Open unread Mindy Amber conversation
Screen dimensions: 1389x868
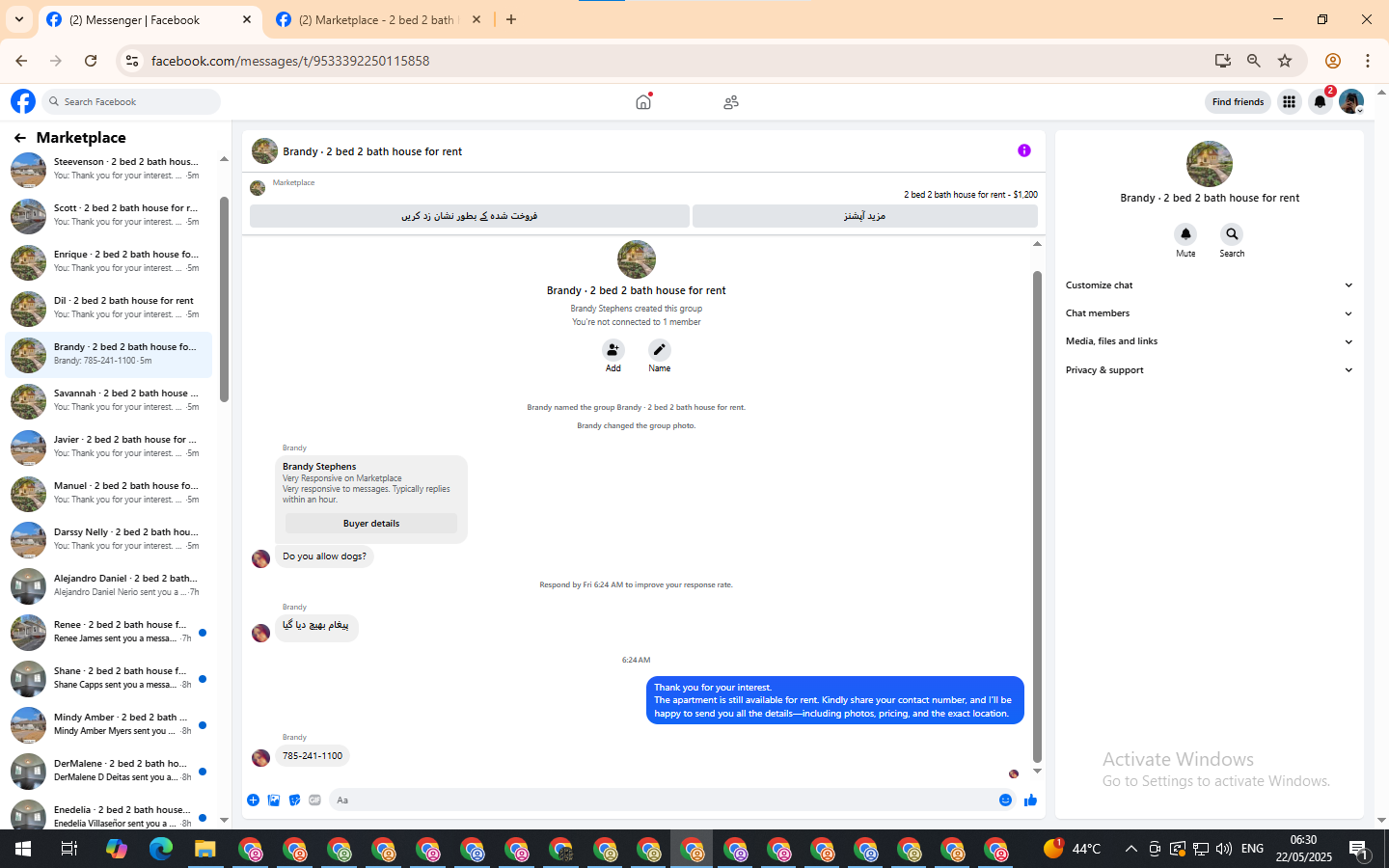pos(109,725)
